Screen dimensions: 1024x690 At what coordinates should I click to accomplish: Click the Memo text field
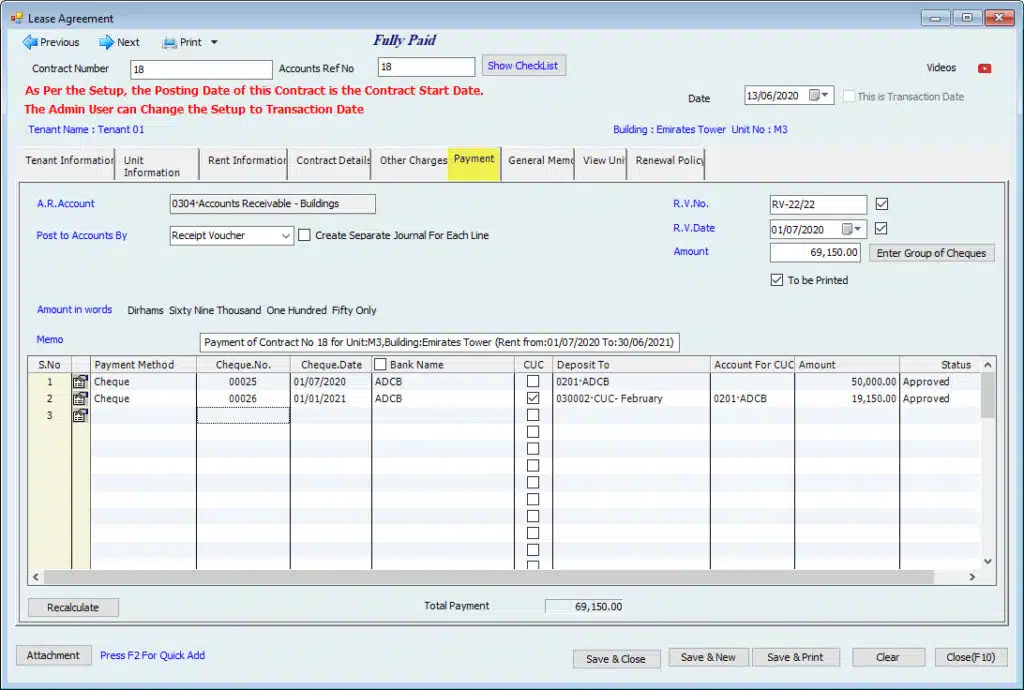point(440,343)
